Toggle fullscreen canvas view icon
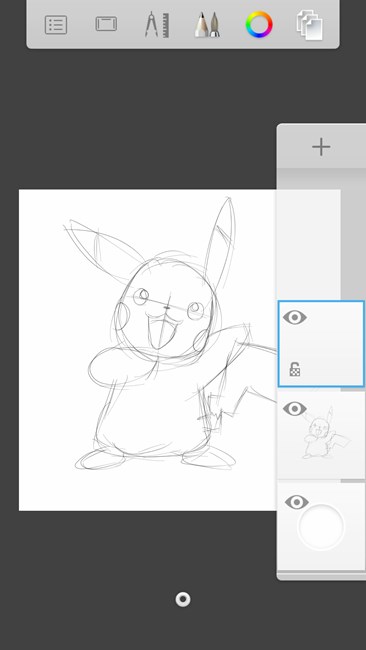 pyautogui.click(x=106, y=24)
